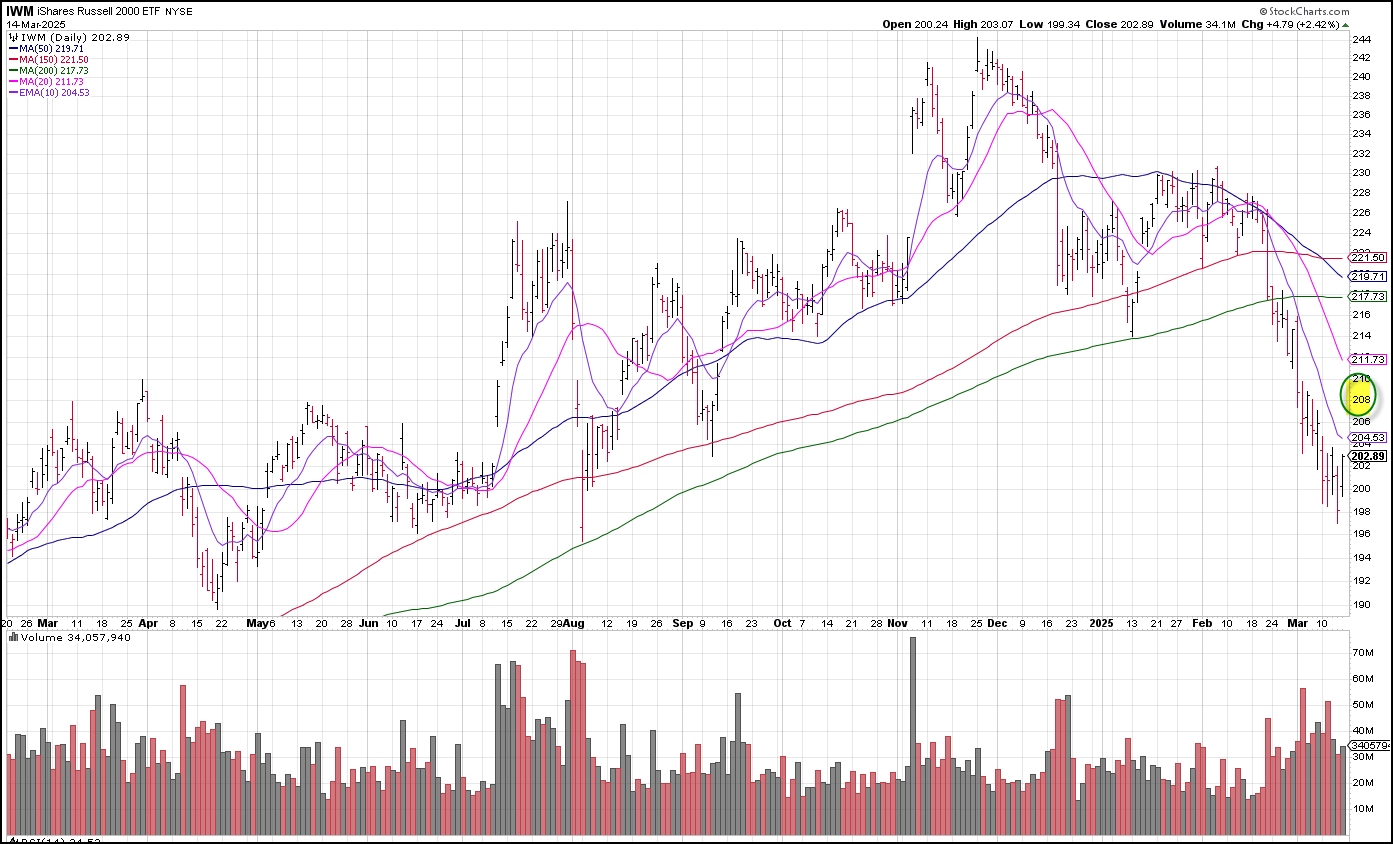Screen dimensions: 1393x844
Task: Click the Jul month label on time axis
Action: coord(463,623)
